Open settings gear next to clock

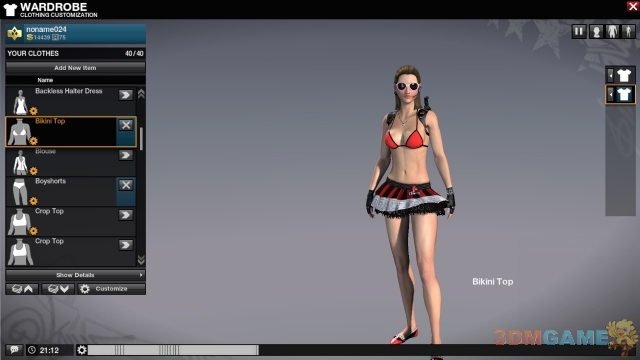82,350
